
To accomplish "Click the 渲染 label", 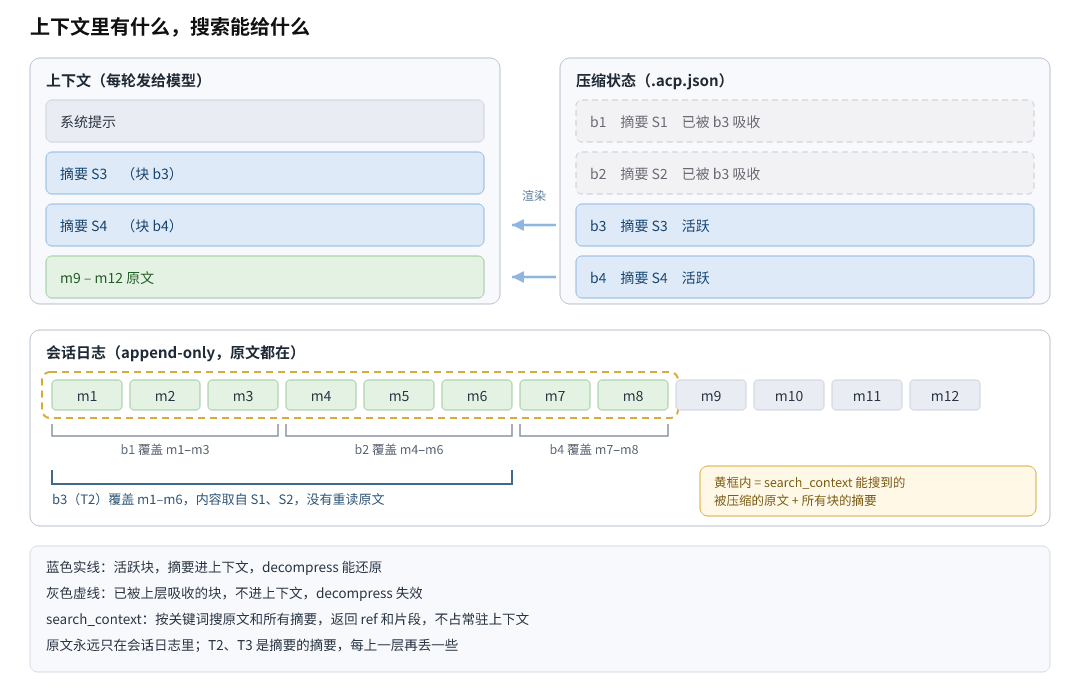I will (534, 196).
